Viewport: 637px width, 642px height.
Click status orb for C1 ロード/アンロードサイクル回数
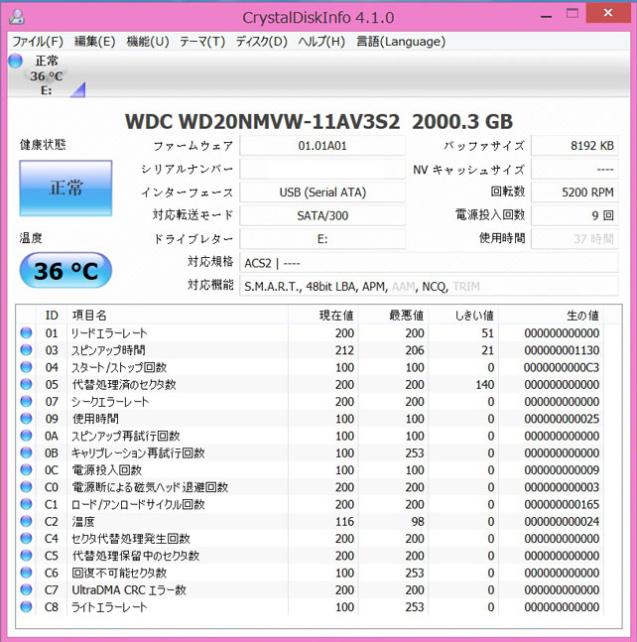click(26, 504)
